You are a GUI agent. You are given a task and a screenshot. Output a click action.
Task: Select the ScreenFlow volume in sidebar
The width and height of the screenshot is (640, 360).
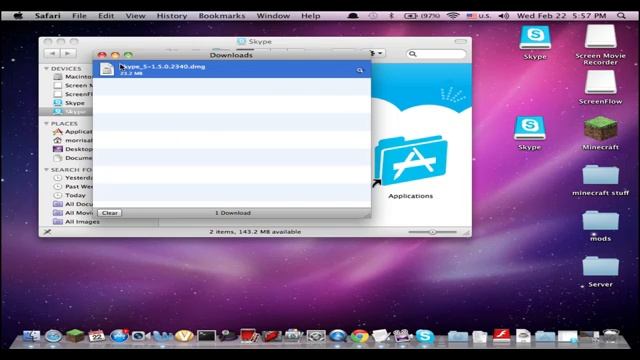coord(72,94)
